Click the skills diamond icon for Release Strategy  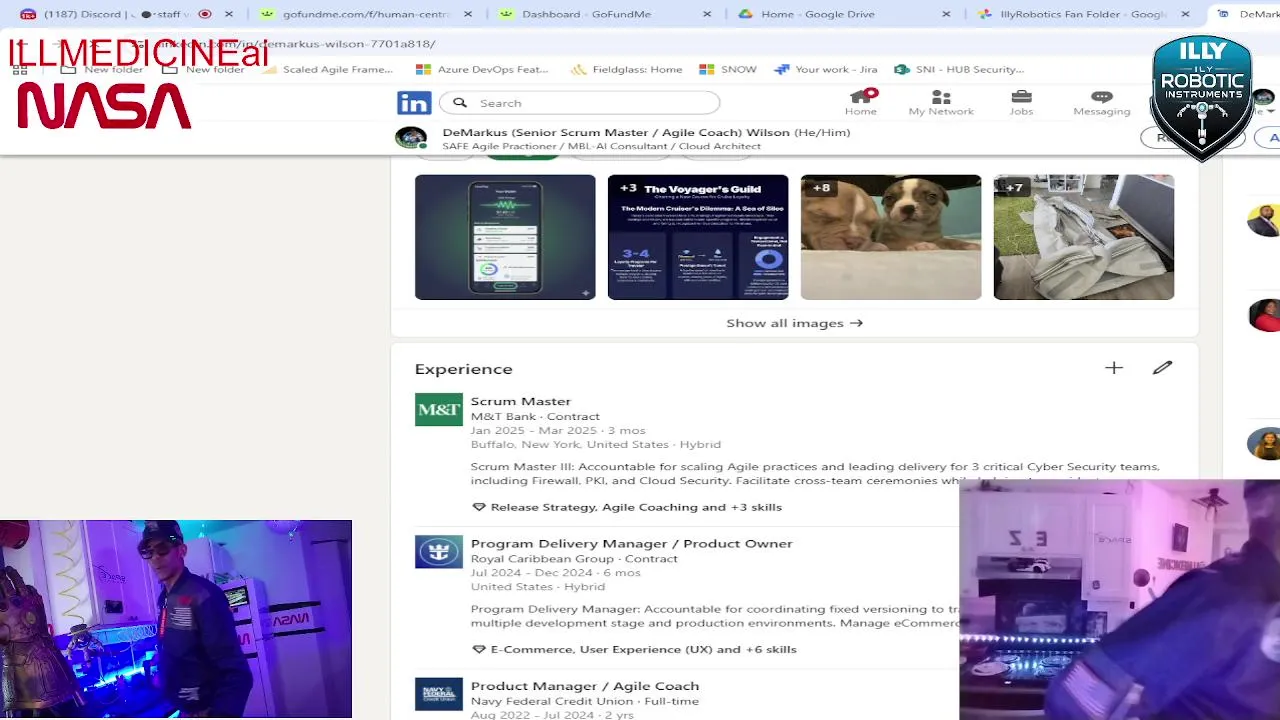click(479, 507)
